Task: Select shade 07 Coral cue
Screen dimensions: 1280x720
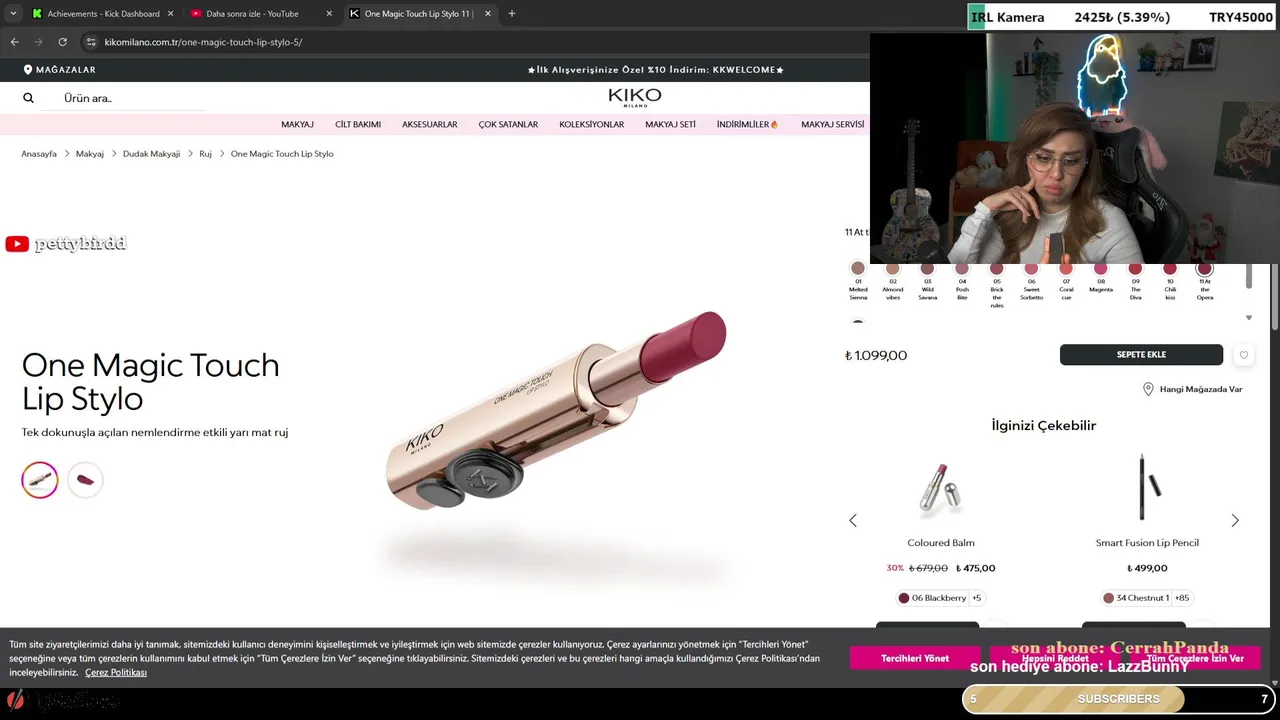Action: click(1066, 268)
